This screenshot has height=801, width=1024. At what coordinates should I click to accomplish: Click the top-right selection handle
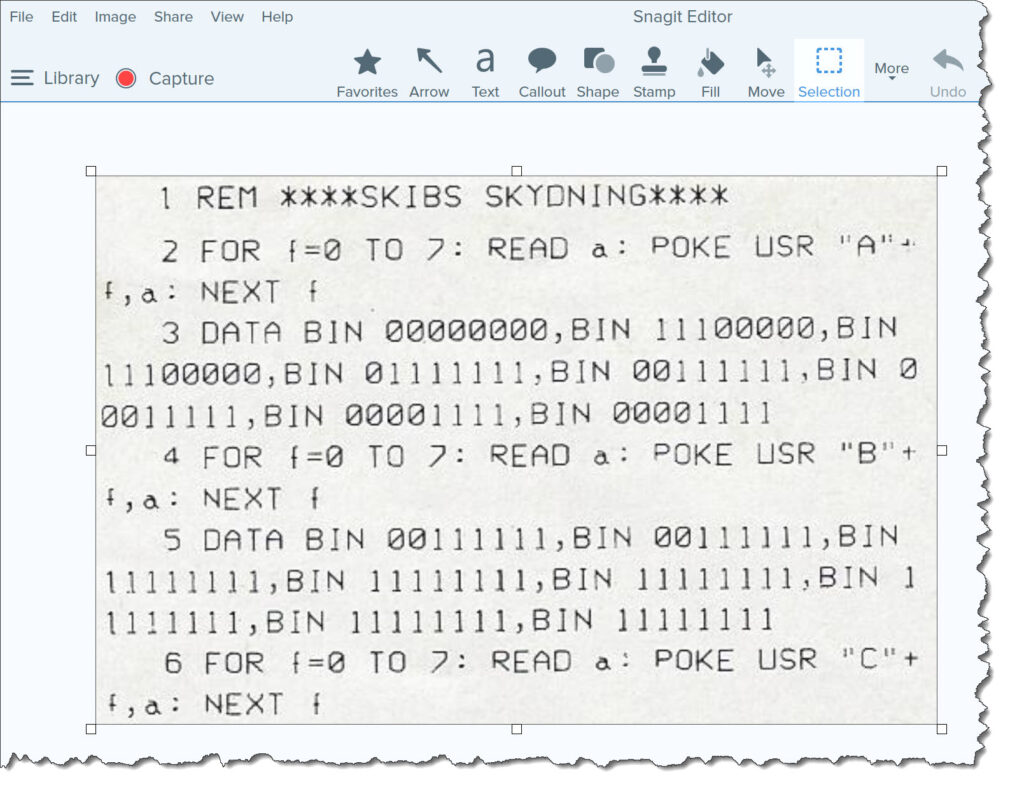[x=942, y=171]
